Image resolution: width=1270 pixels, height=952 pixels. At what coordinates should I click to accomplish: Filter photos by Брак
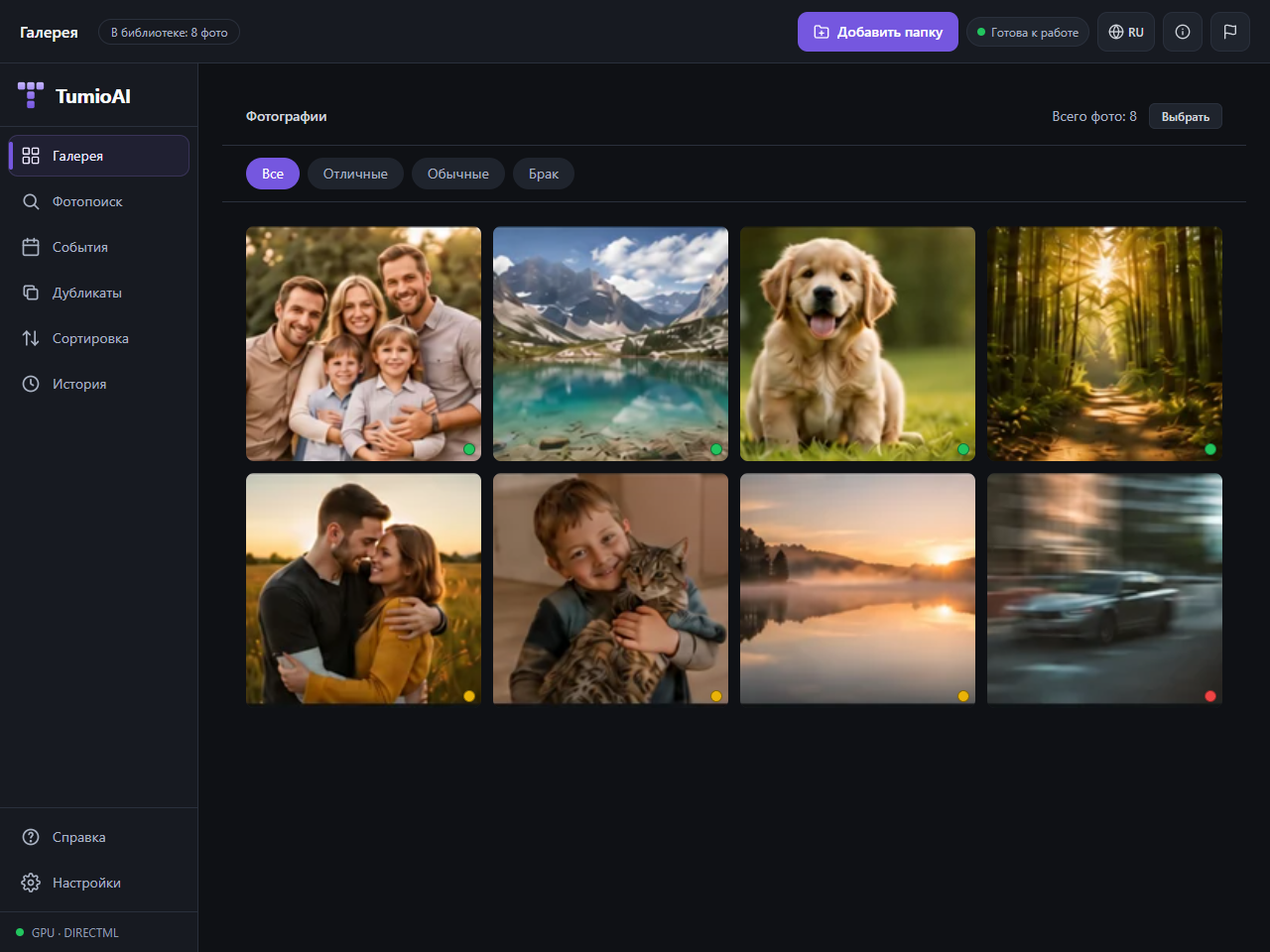(x=544, y=174)
